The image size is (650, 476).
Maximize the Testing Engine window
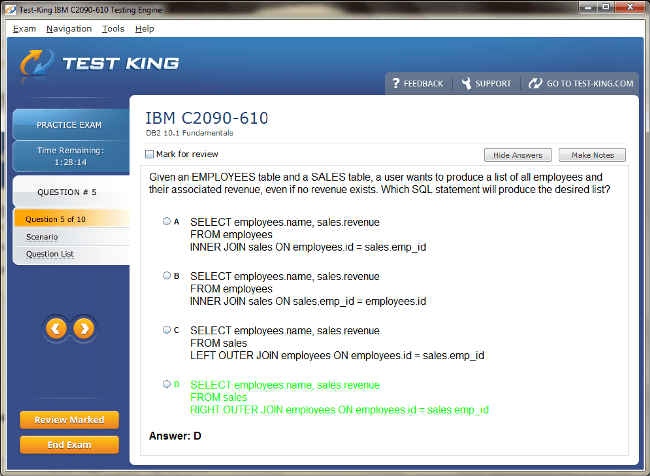[606, 7]
